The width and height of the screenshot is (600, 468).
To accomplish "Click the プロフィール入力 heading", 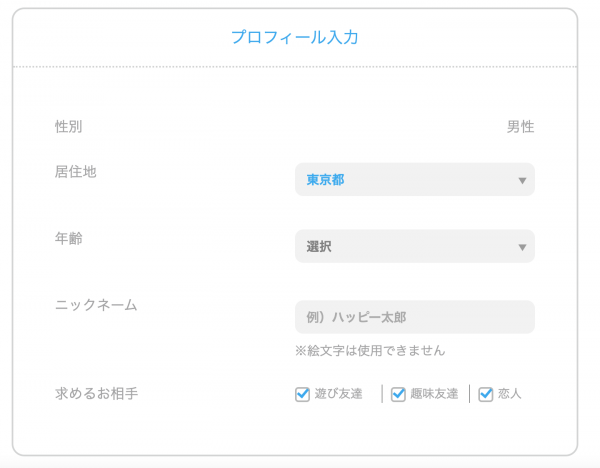I will pyautogui.click(x=294, y=37).
